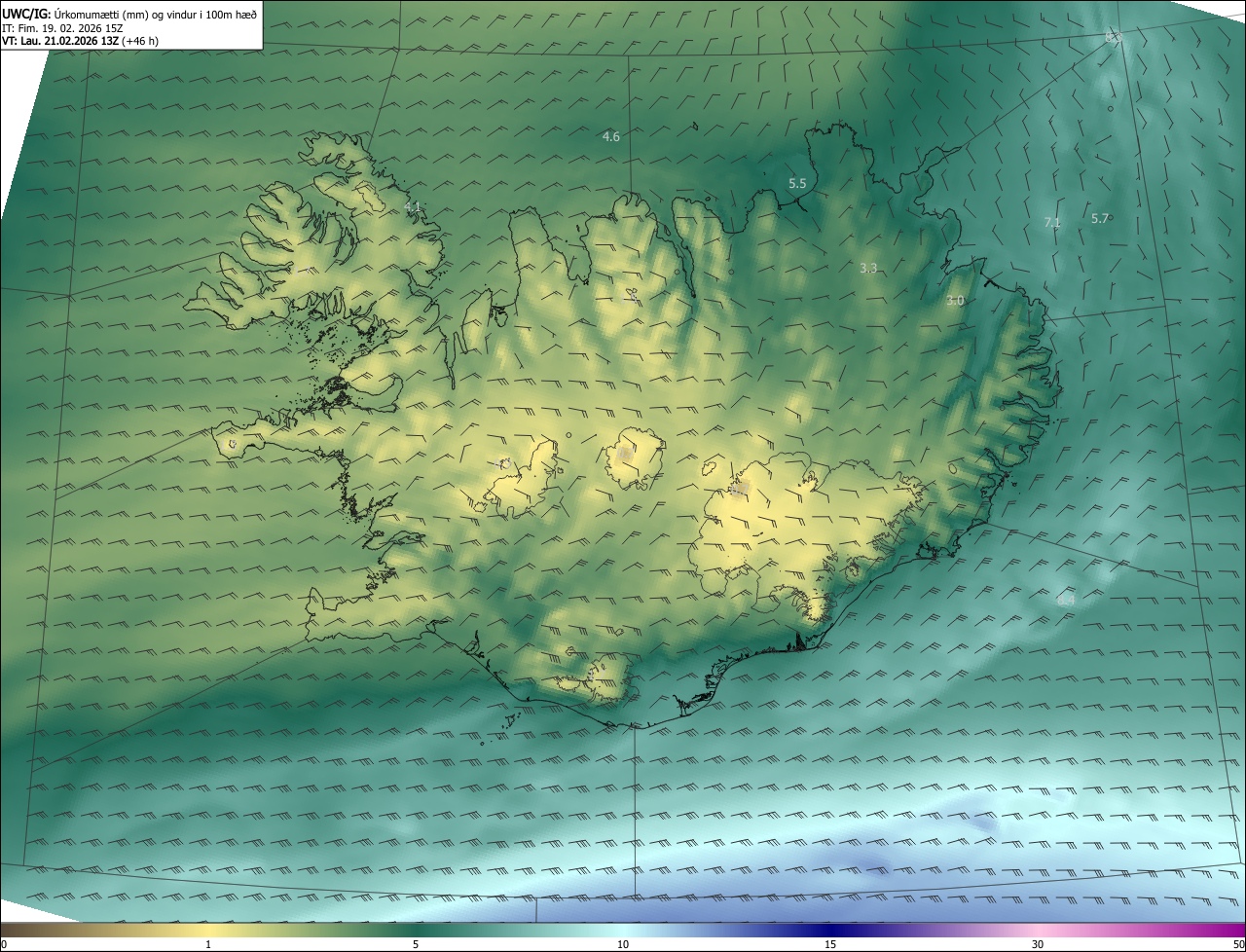This screenshot has width=1246, height=952.
Task: Click the 'IT: Fim. 19. 02. 2026 15Z' line
Action: 61,28
